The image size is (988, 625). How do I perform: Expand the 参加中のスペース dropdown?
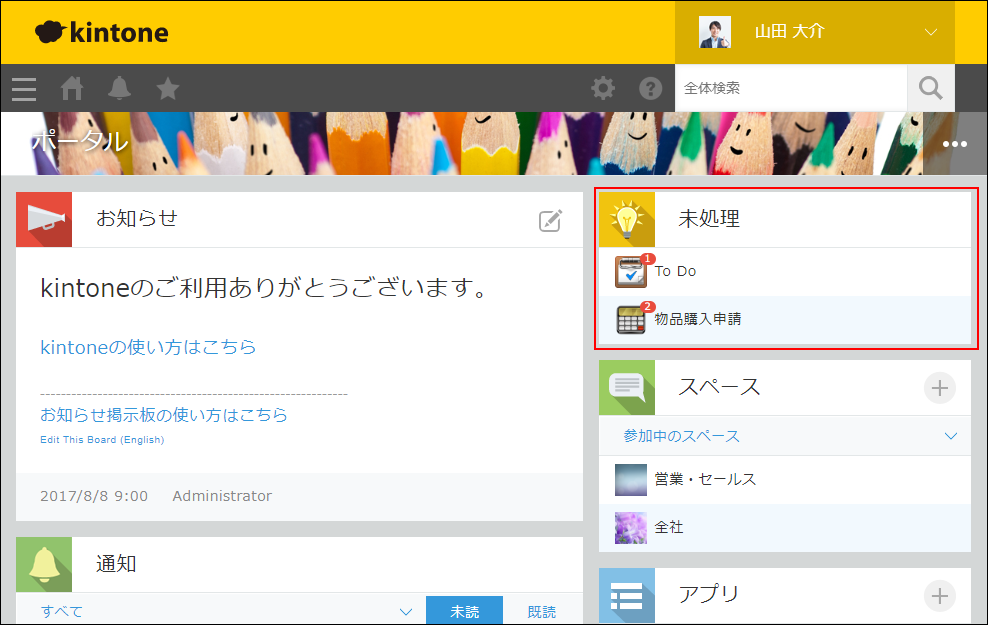tap(950, 436)
